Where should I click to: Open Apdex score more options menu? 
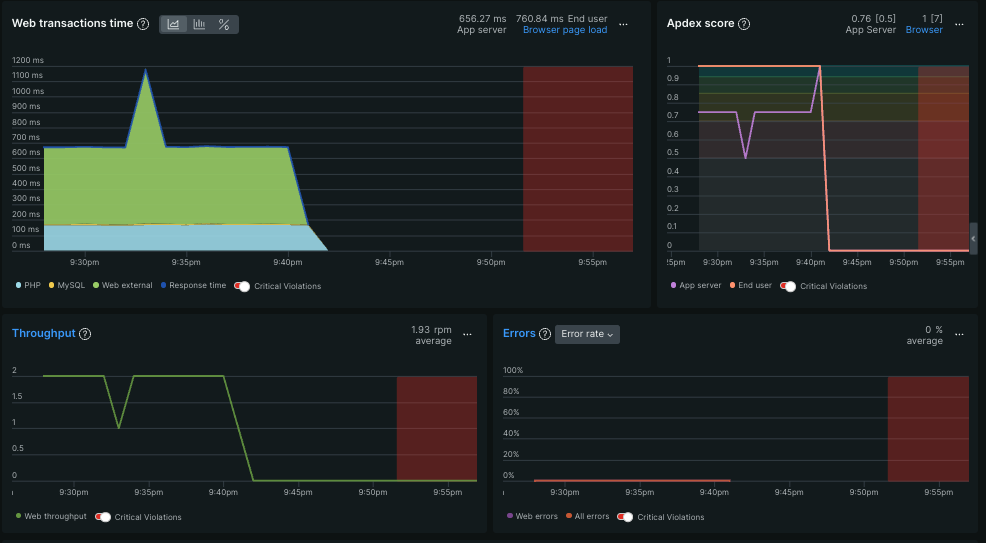[960, 25]
